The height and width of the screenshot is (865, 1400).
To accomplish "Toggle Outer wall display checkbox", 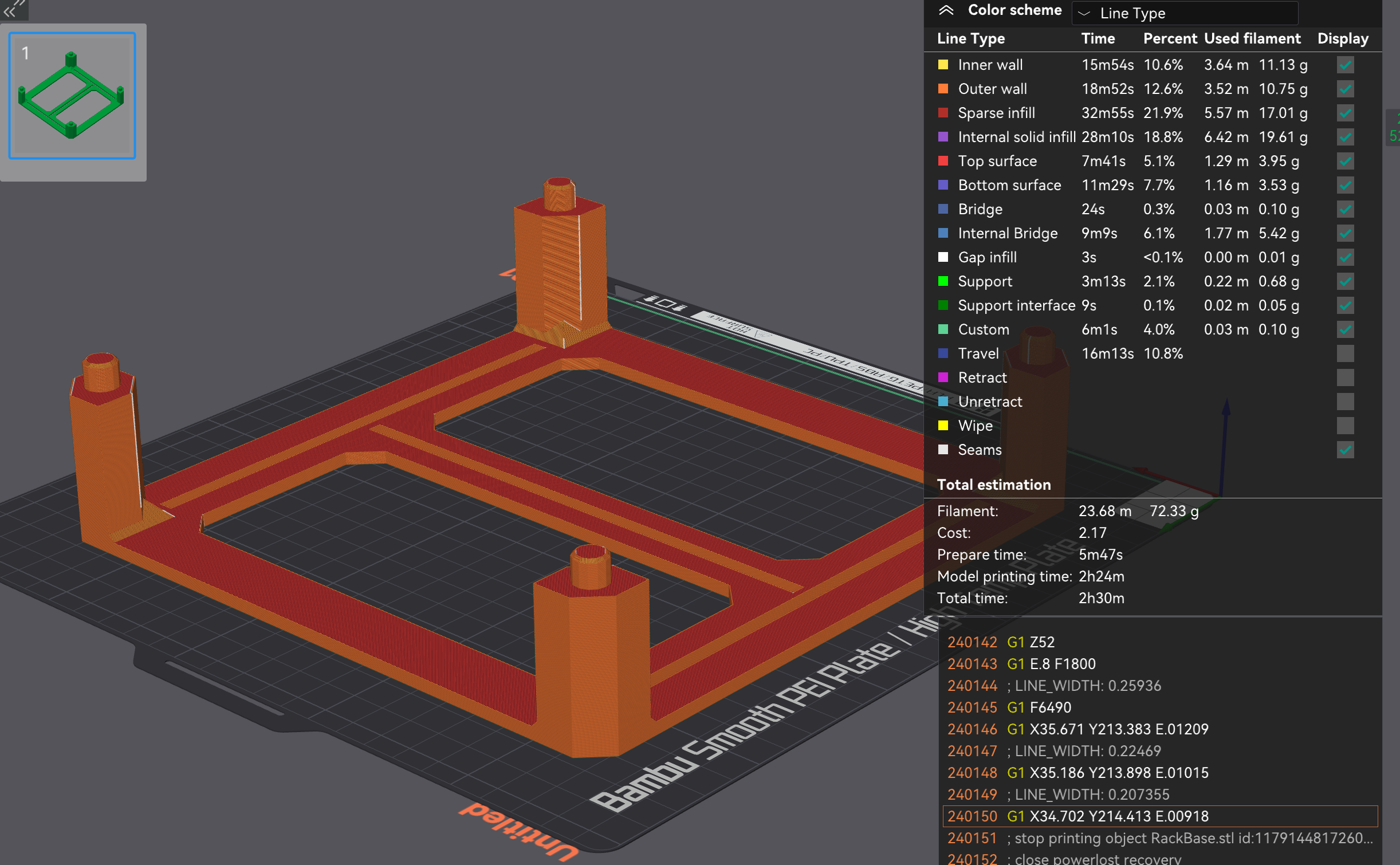I will tap(1345, 89).
